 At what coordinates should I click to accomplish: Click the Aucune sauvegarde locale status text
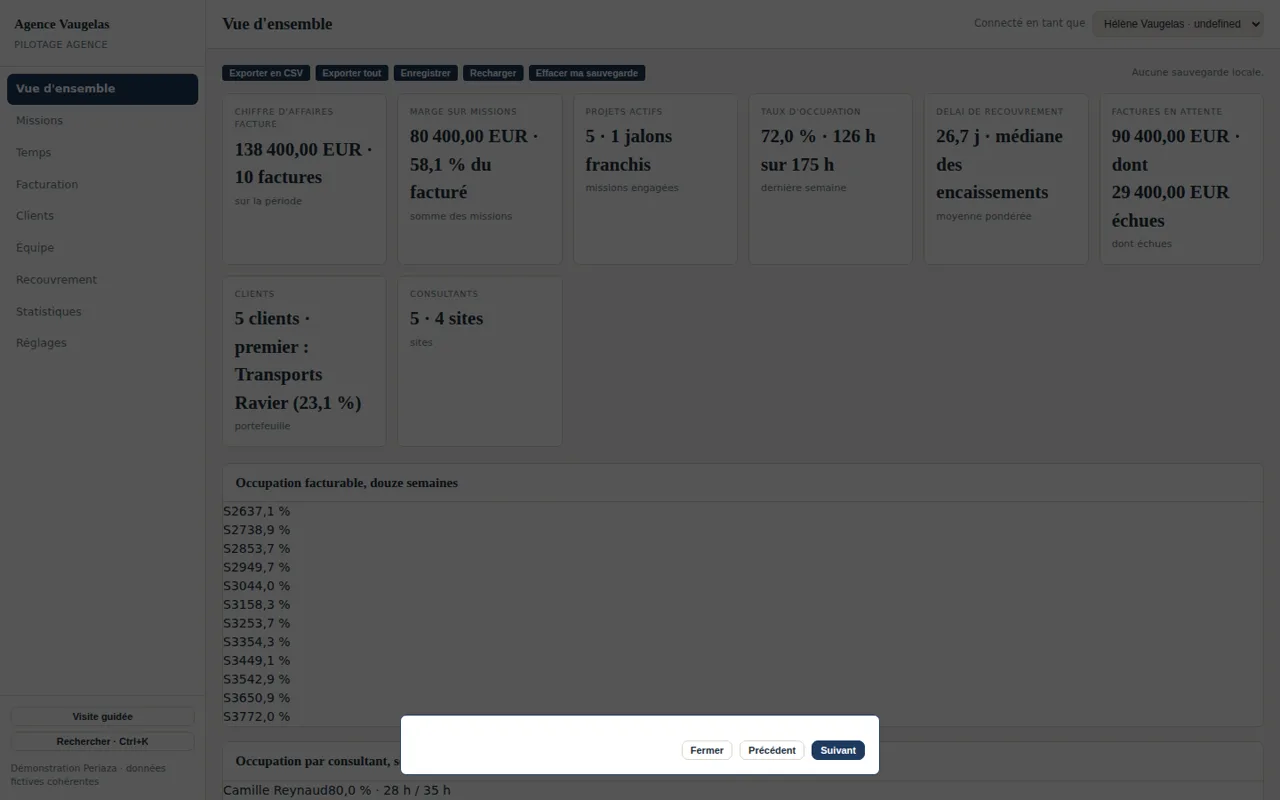pos(1197,73)
